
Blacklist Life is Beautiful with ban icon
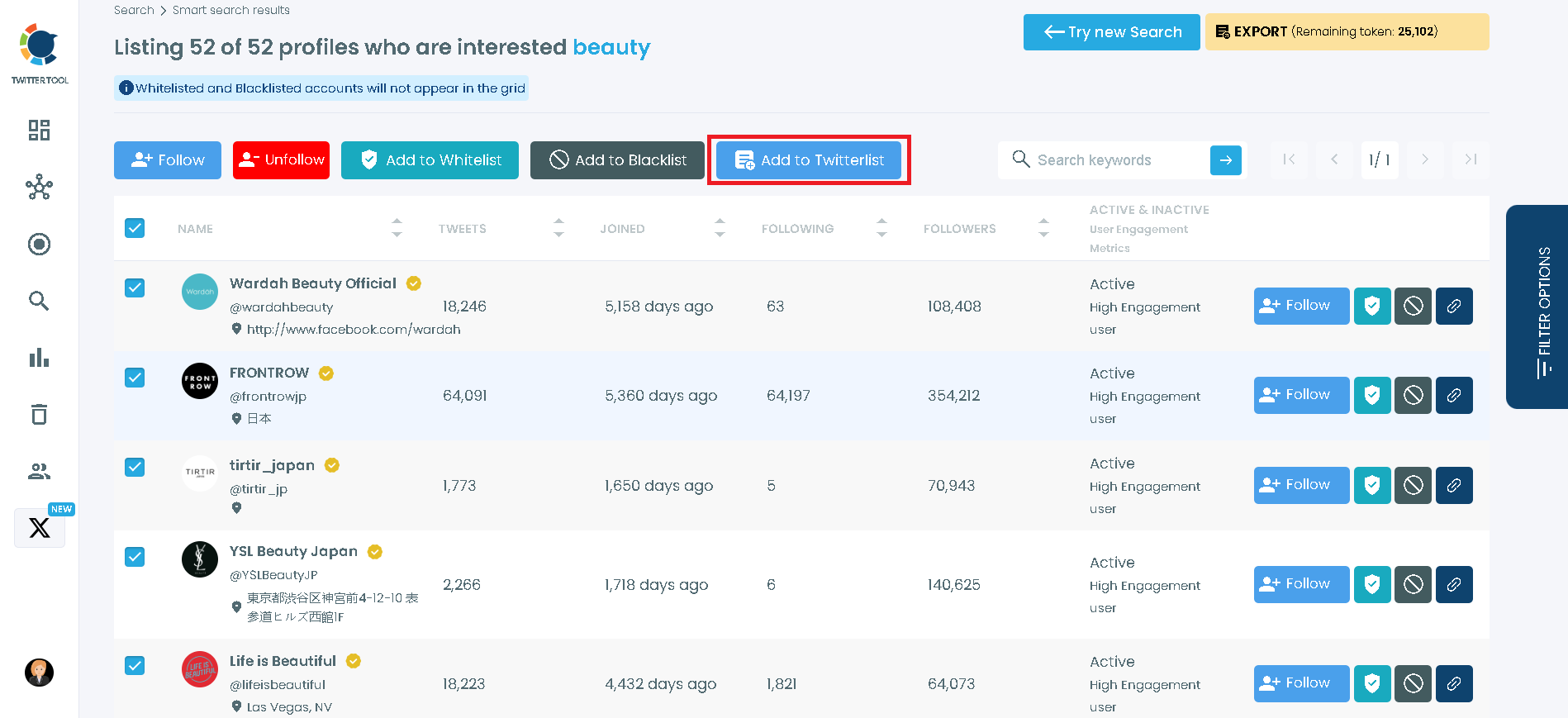1414,683
